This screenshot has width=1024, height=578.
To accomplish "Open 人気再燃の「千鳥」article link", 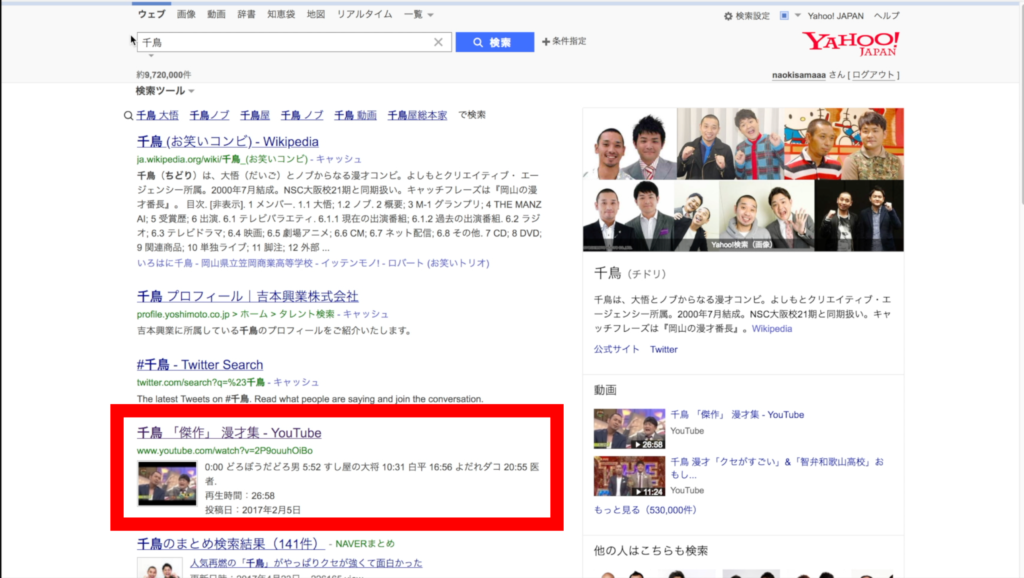I will tap(306, 562).
